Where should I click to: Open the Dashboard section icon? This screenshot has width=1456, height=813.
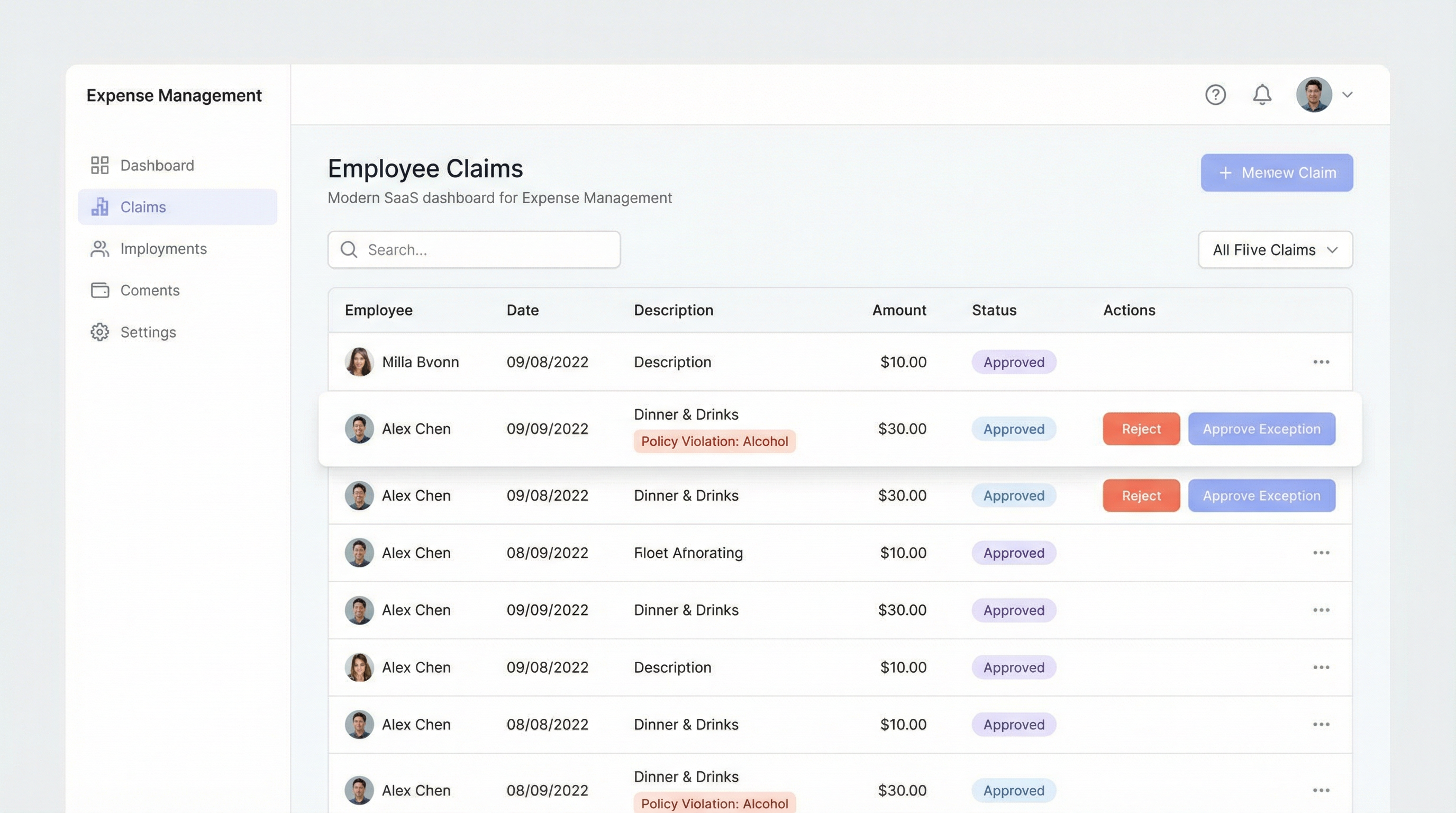(x=99, y=165)
